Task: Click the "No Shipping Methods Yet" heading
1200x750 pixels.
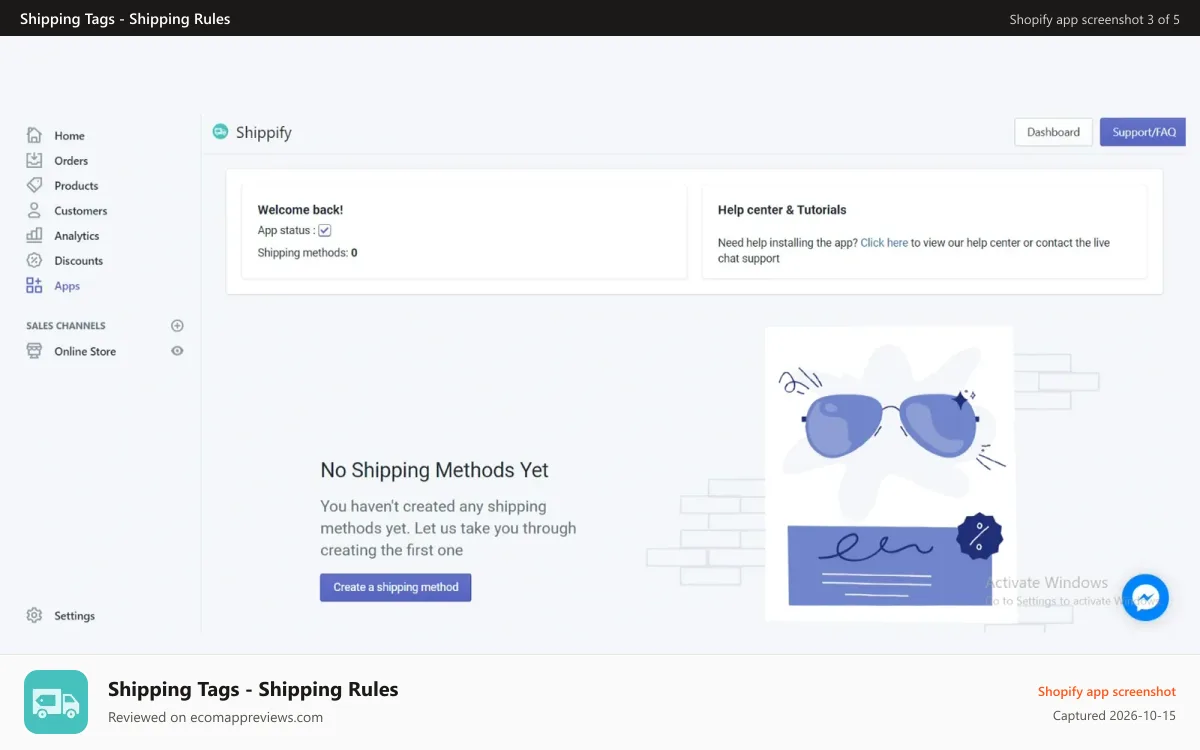Action: (x=434, y=470)
